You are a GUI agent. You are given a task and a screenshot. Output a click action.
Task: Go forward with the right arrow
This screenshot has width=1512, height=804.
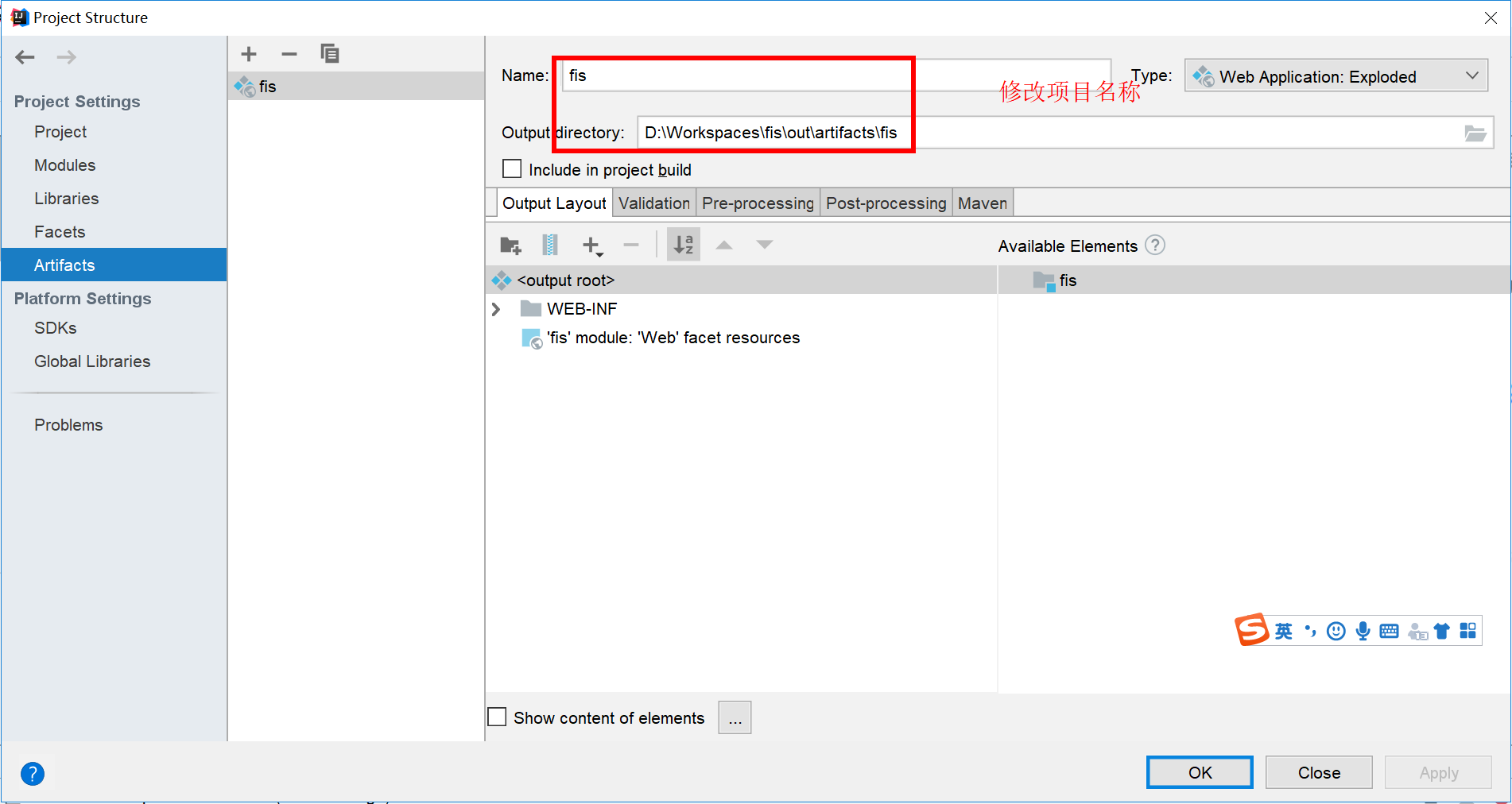[67, 57]
